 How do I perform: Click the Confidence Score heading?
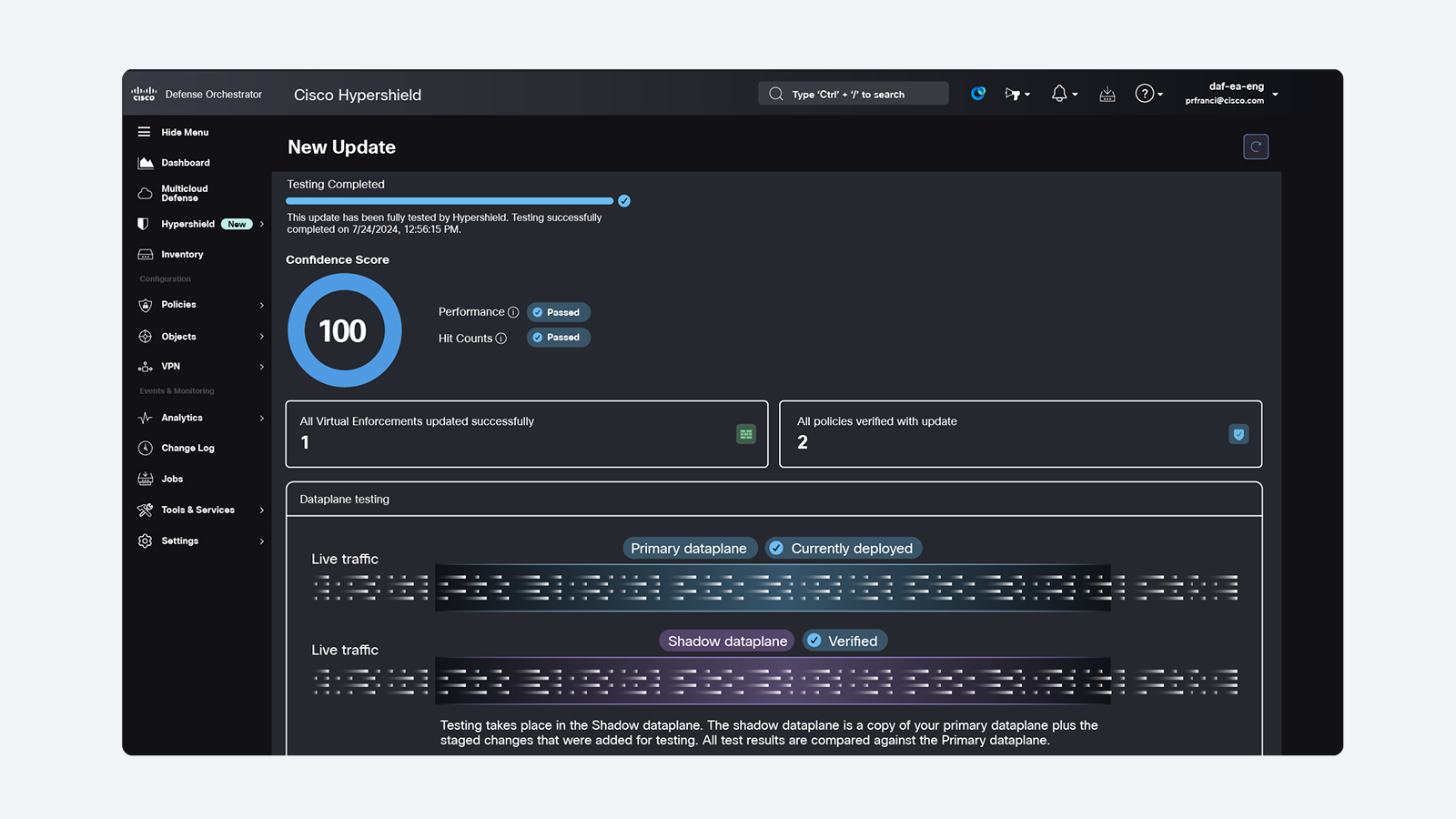pyautogui.click(x=338, y=259)
